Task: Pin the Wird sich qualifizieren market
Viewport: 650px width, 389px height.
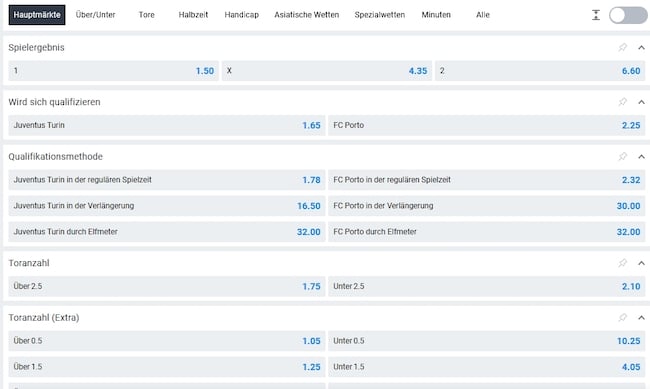Action: tap(622, 102)
